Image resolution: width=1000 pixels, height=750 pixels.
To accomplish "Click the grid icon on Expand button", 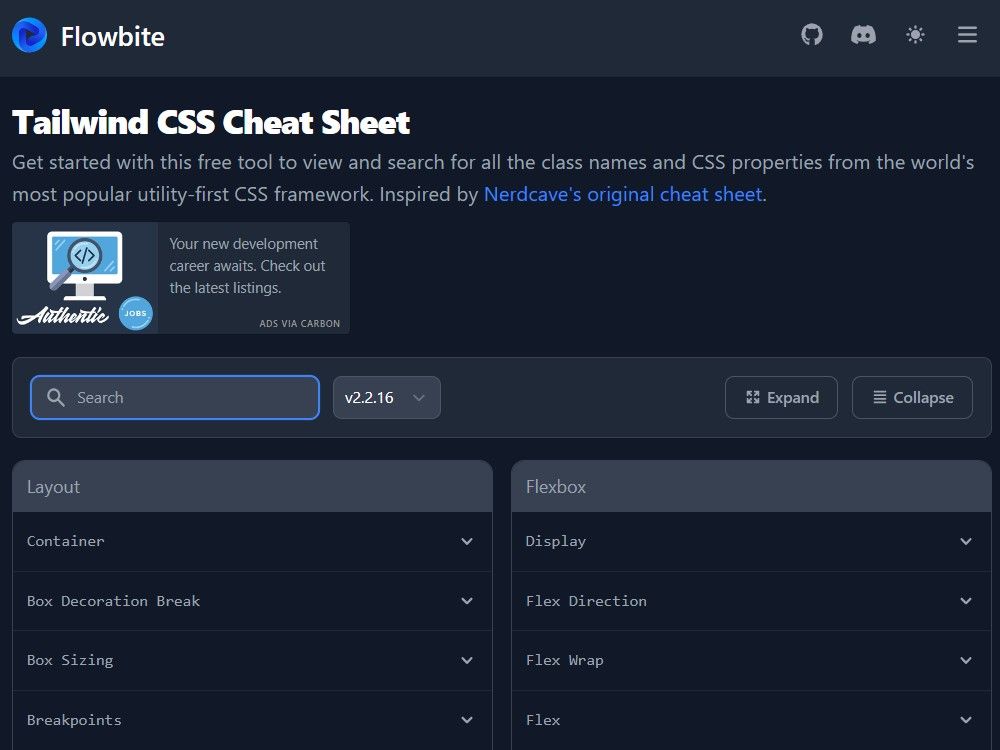I will click(x=752, y=397).
